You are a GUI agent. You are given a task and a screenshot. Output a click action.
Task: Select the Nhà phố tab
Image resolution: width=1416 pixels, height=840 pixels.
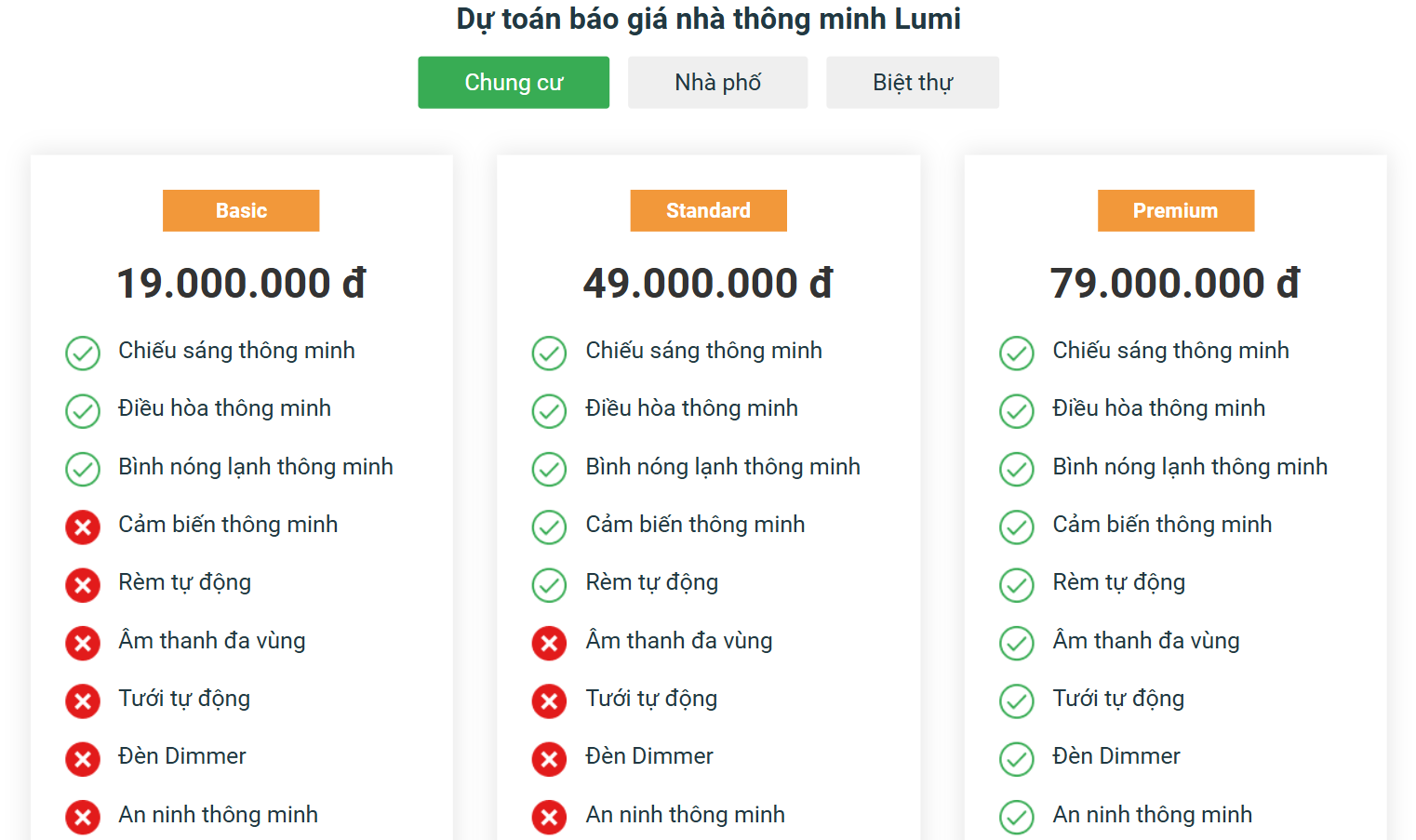[717, 82]
